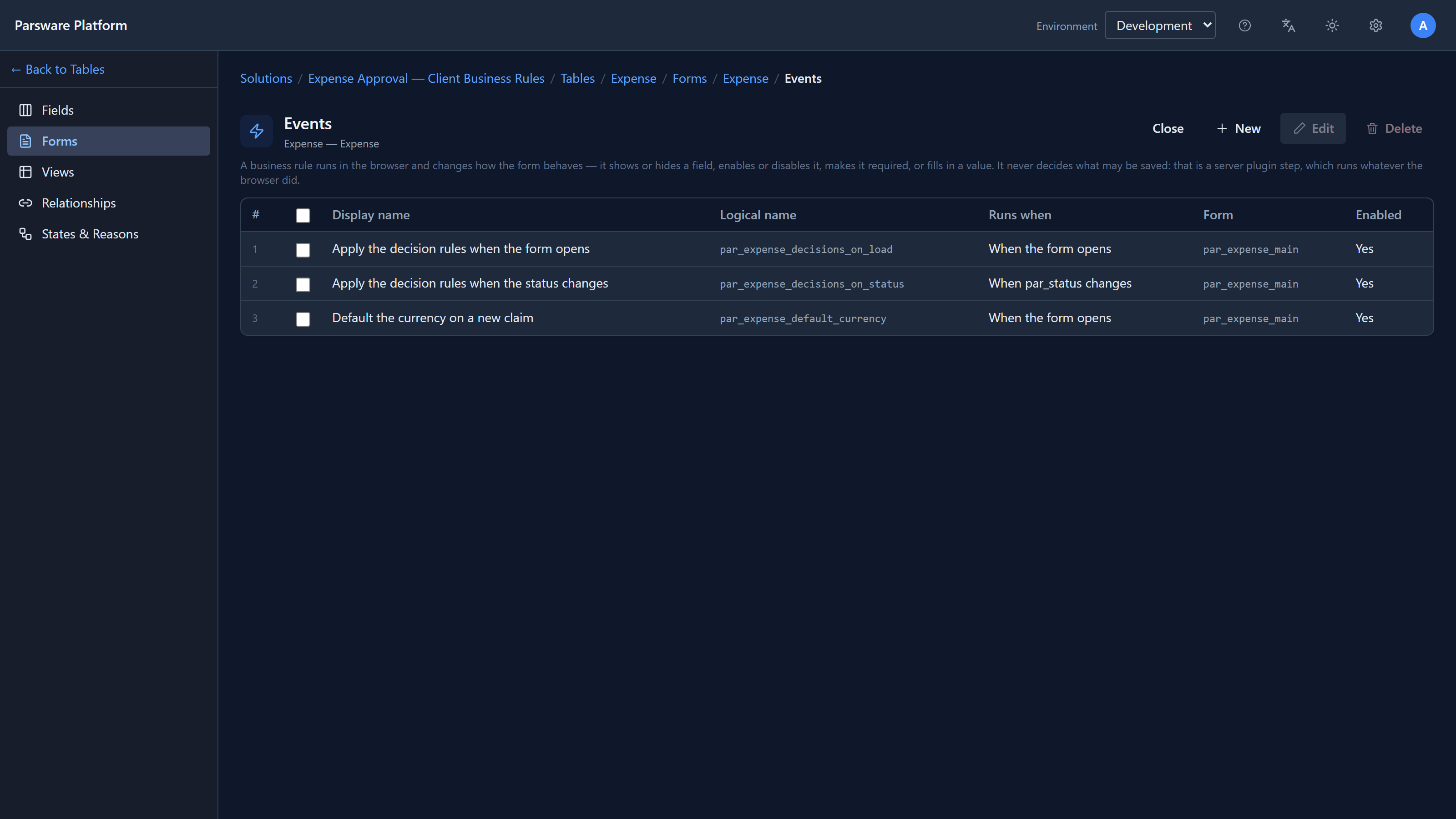Click the Relationships link icon in sidebar
This screenshot has width=1456, height=819.
point(25,203)
